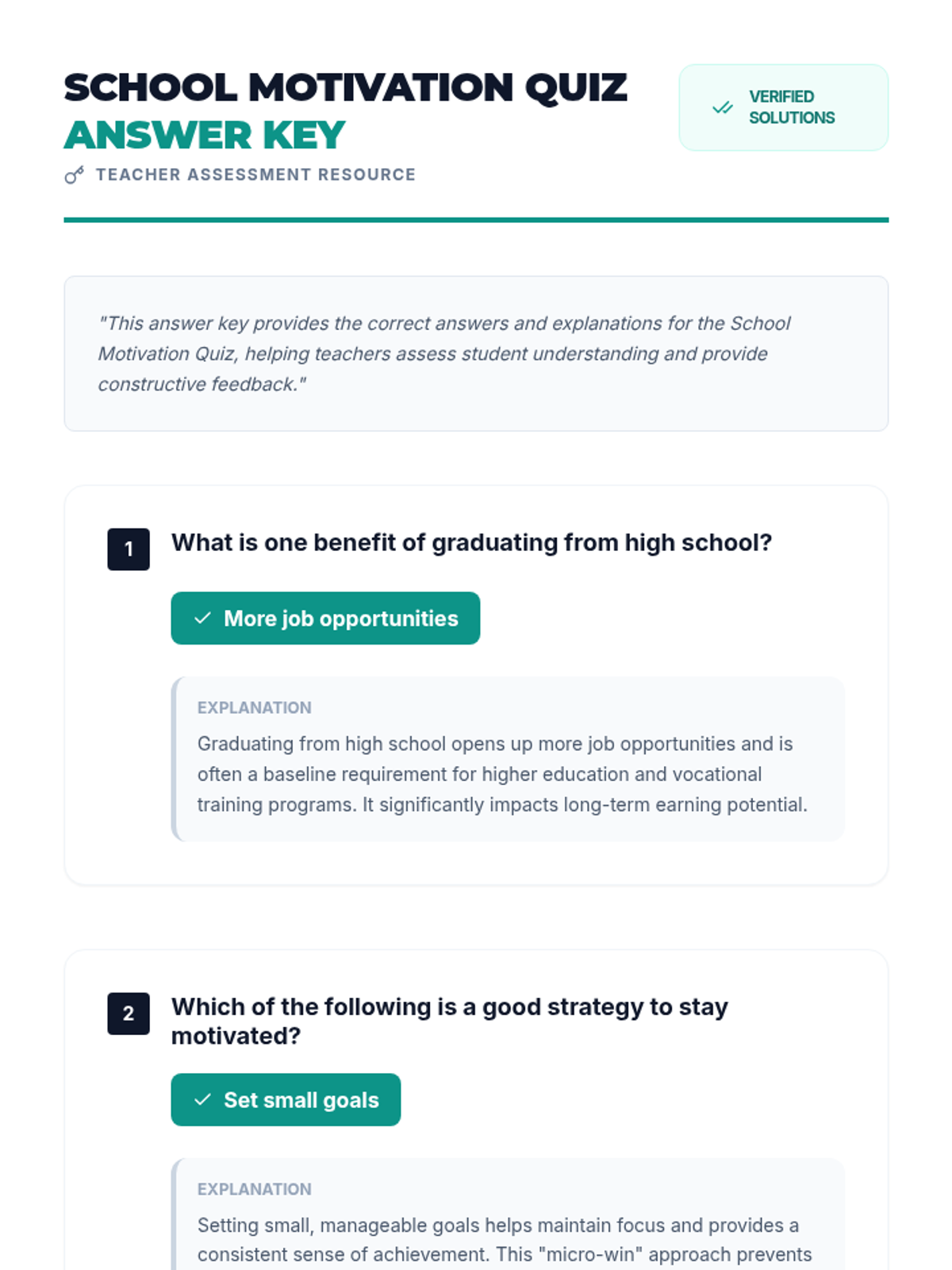Click the key icon beside Teacher Assessment Resource

point(74,175)
